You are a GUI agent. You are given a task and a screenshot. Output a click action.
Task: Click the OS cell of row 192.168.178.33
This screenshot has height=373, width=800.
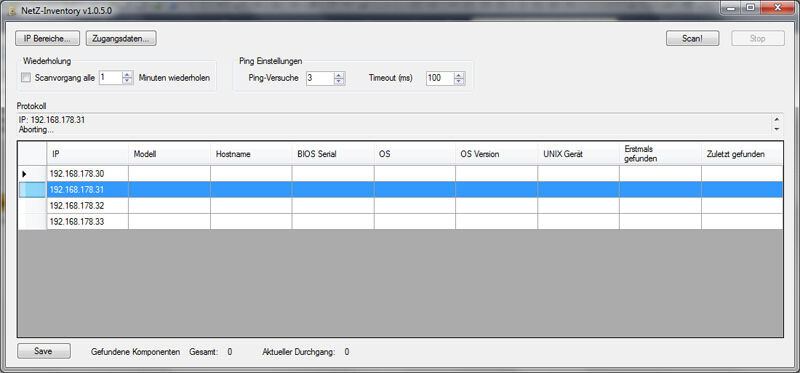tap(415, 221)
